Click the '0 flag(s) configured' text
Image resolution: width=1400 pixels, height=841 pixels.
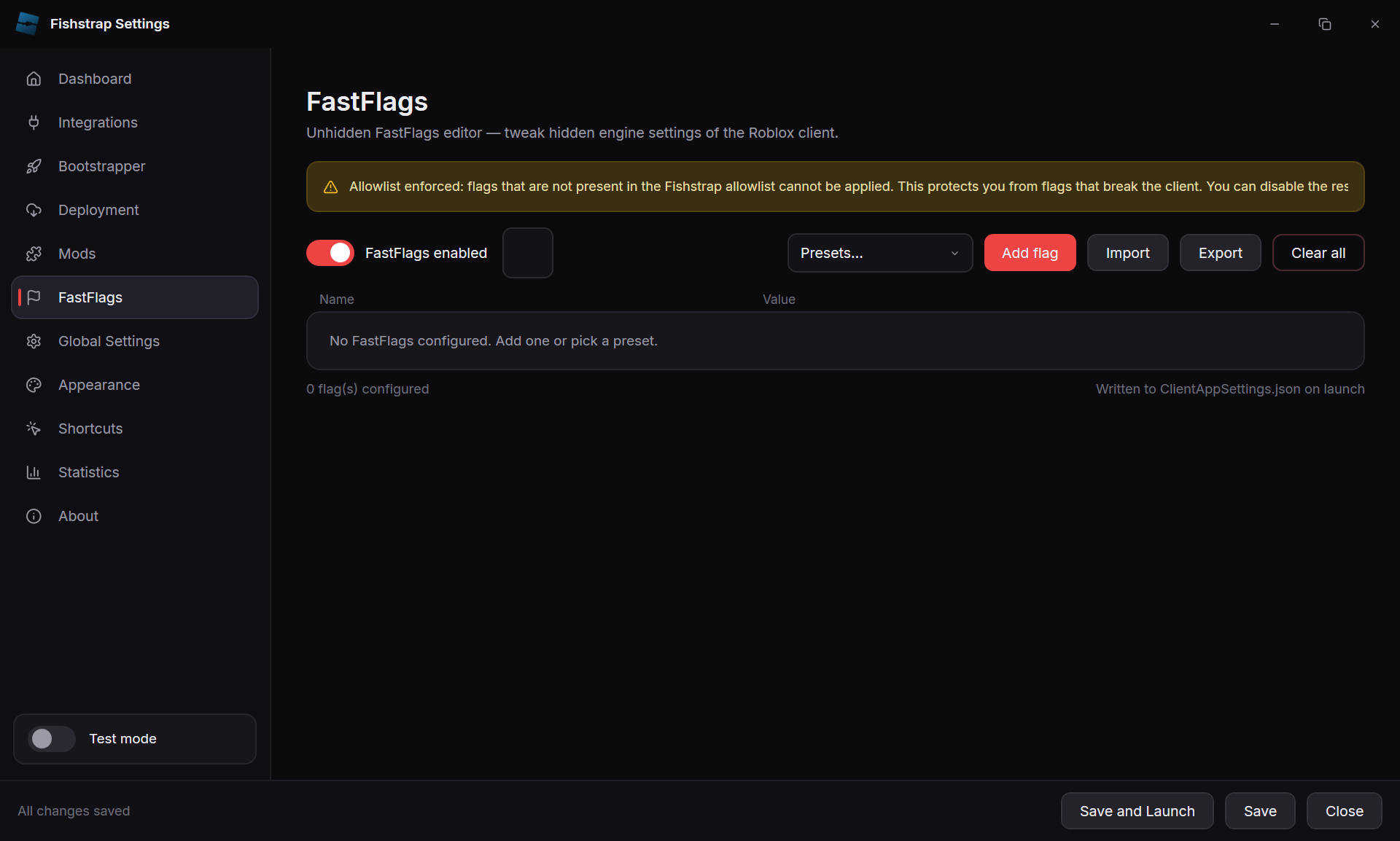coord(367,389)
